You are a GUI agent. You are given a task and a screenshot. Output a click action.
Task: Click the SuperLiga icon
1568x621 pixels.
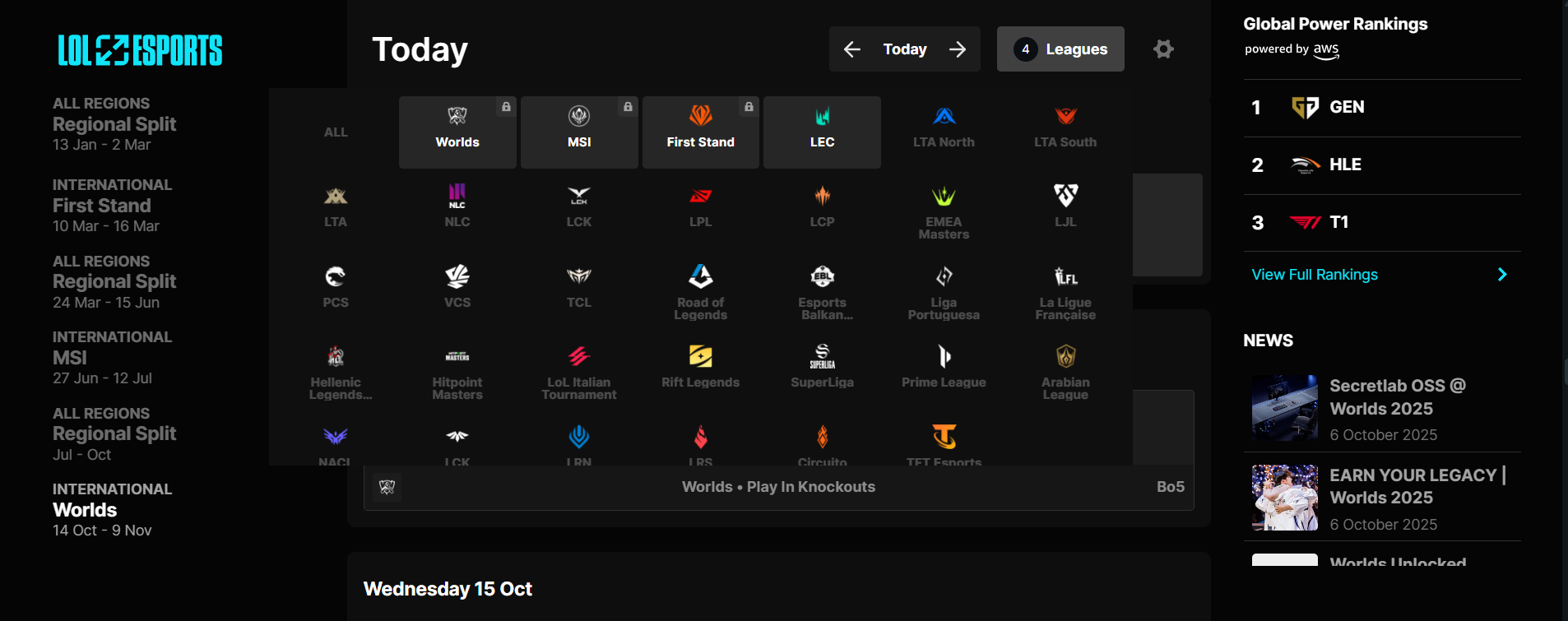click(x=822, y=356)
